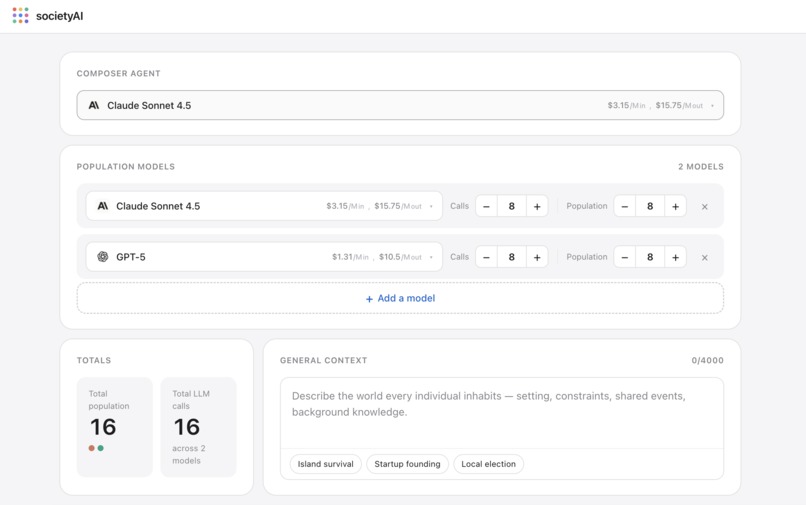
Task: Open the Claude Sonnet 4.5 population model dropdown
Action: tap(264, 206)
